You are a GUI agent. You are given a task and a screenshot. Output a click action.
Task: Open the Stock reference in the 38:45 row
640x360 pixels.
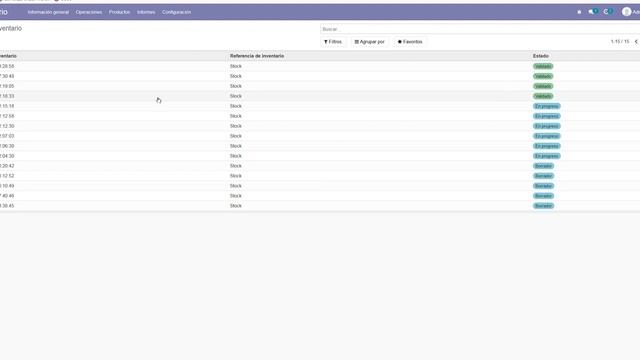pos(236,206)
